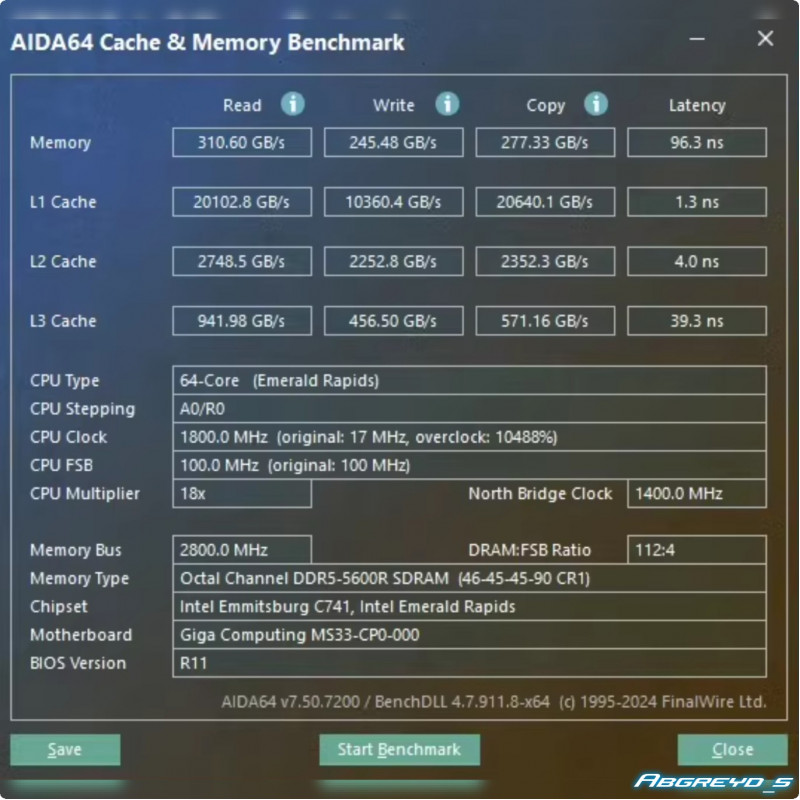800x800 pixels.
Task: Select the Memory Copy value 277.33 GB/s
Action: 545,142
